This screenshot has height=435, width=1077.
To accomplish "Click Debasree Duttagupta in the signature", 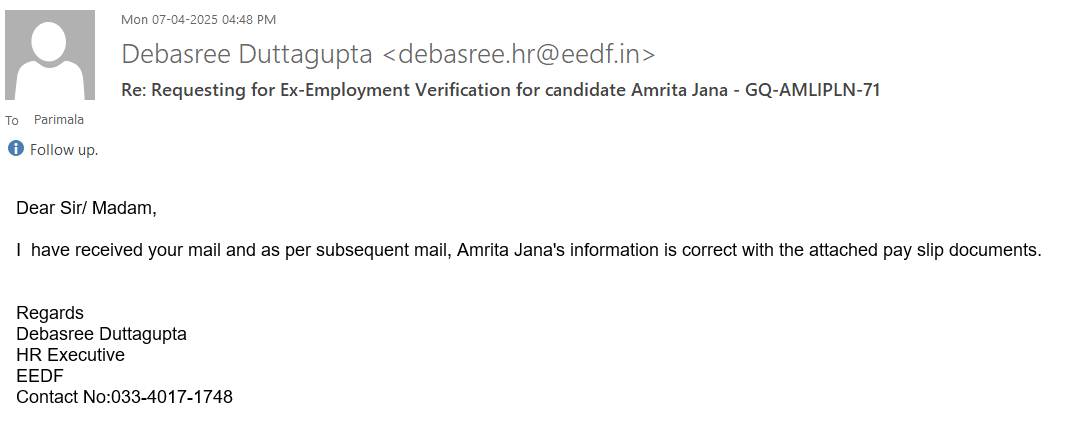I will click(101, 334).
